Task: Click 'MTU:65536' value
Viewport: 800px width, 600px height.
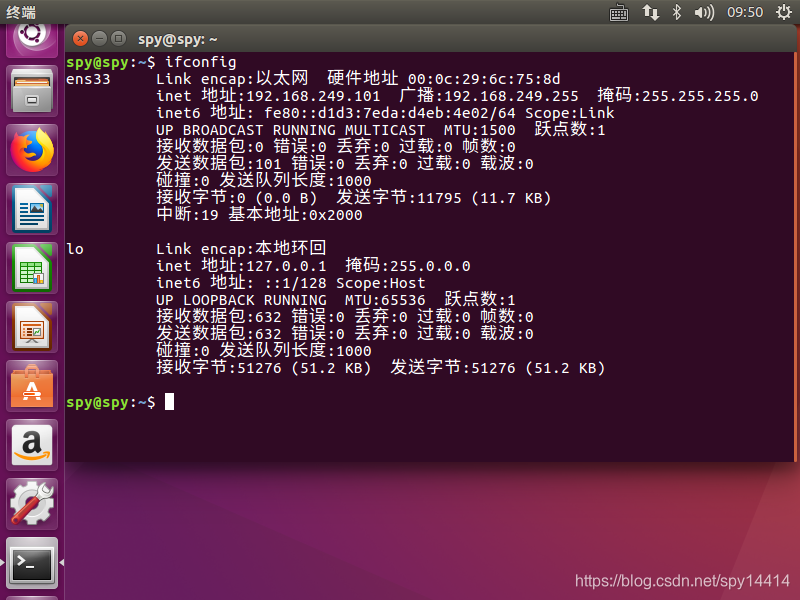Action: click(385, 300)
